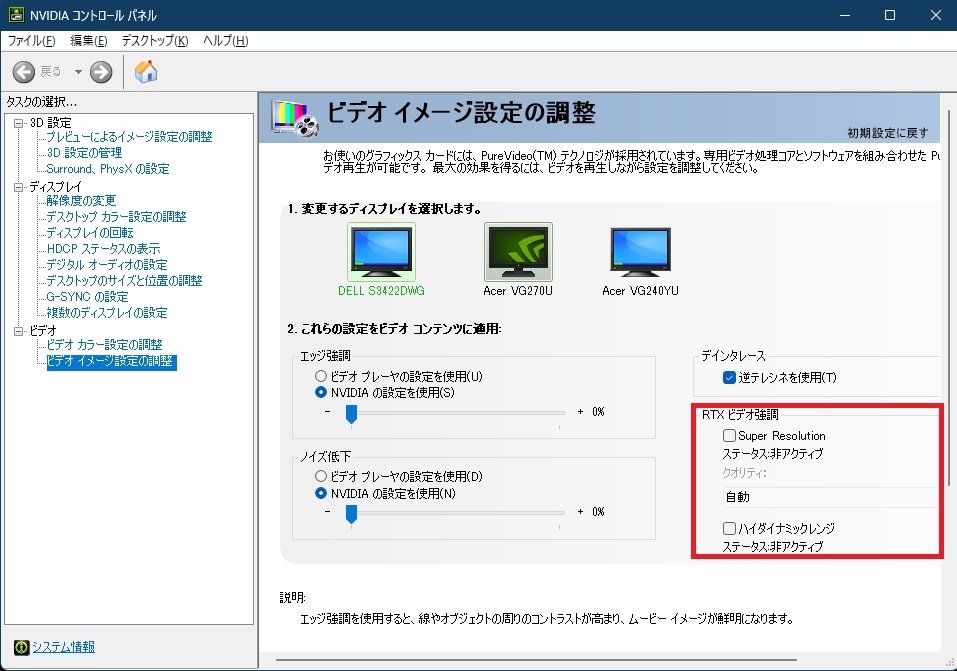Open デスクトップ カラー設定の調整 page
Viewport: 957px width, 671px height.
[x=117, y=217]
